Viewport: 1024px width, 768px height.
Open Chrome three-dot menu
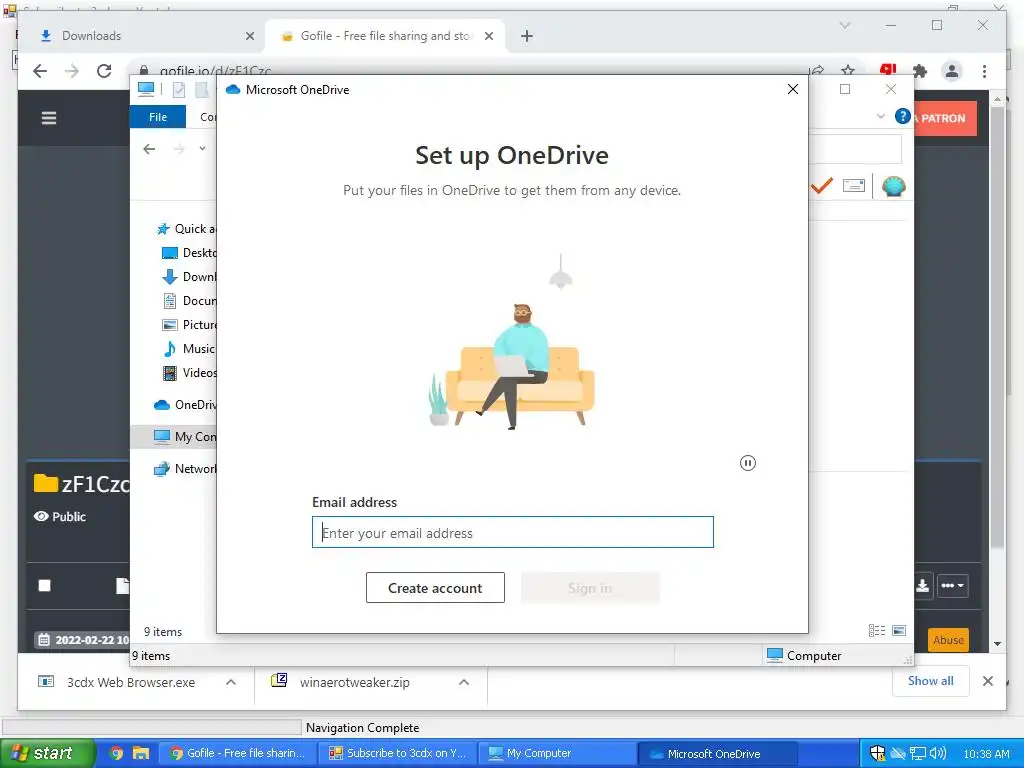tap(984, 71)
